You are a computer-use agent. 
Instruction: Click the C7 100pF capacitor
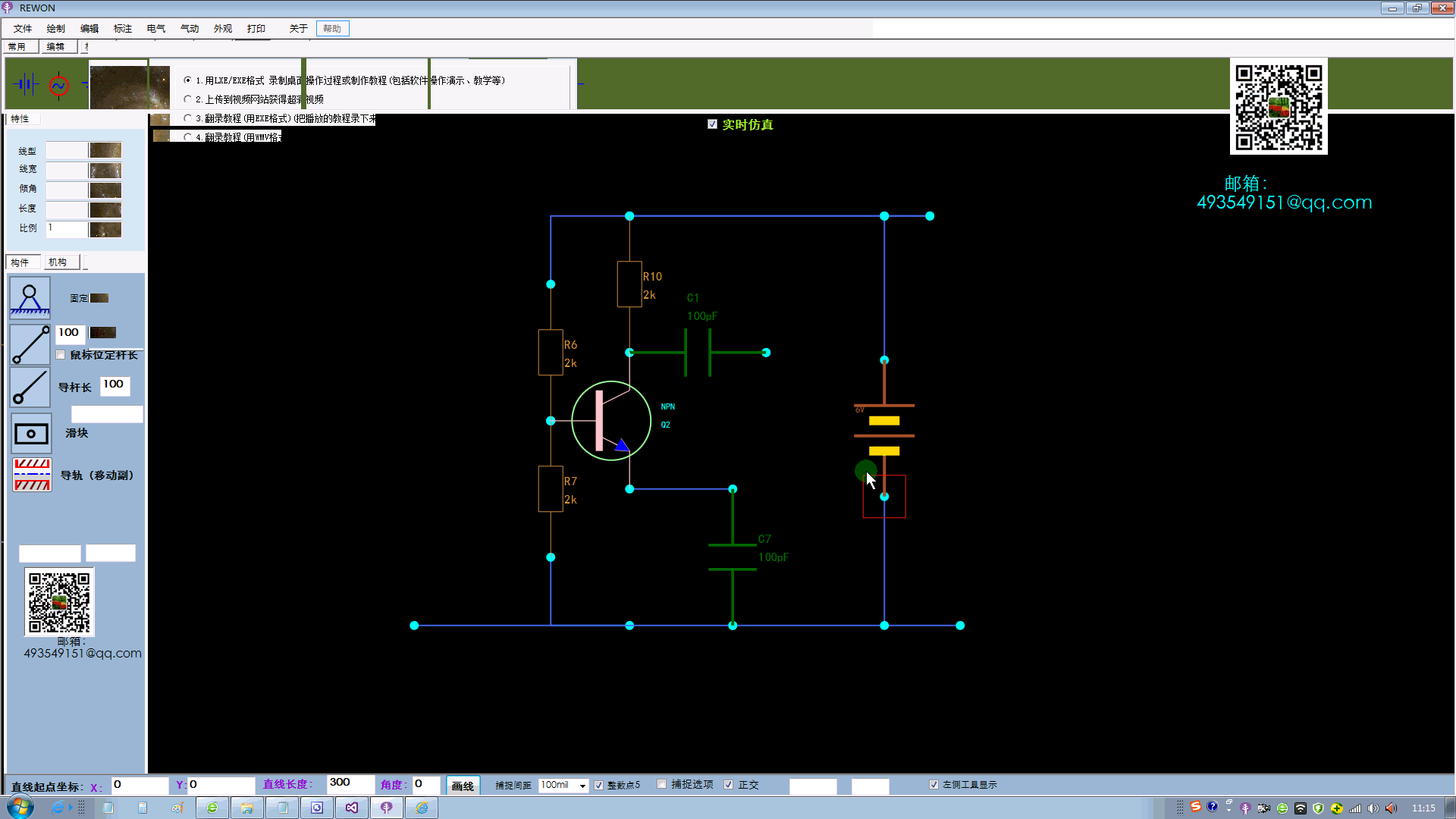tap(733, 557)
